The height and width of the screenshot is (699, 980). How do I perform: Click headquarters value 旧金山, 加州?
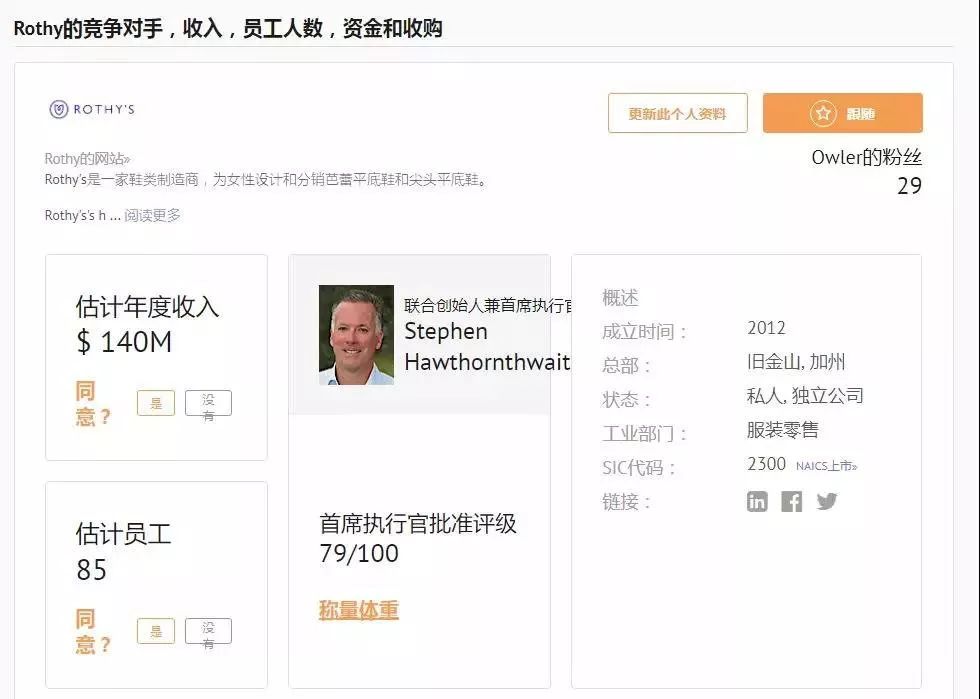point(796,361)
